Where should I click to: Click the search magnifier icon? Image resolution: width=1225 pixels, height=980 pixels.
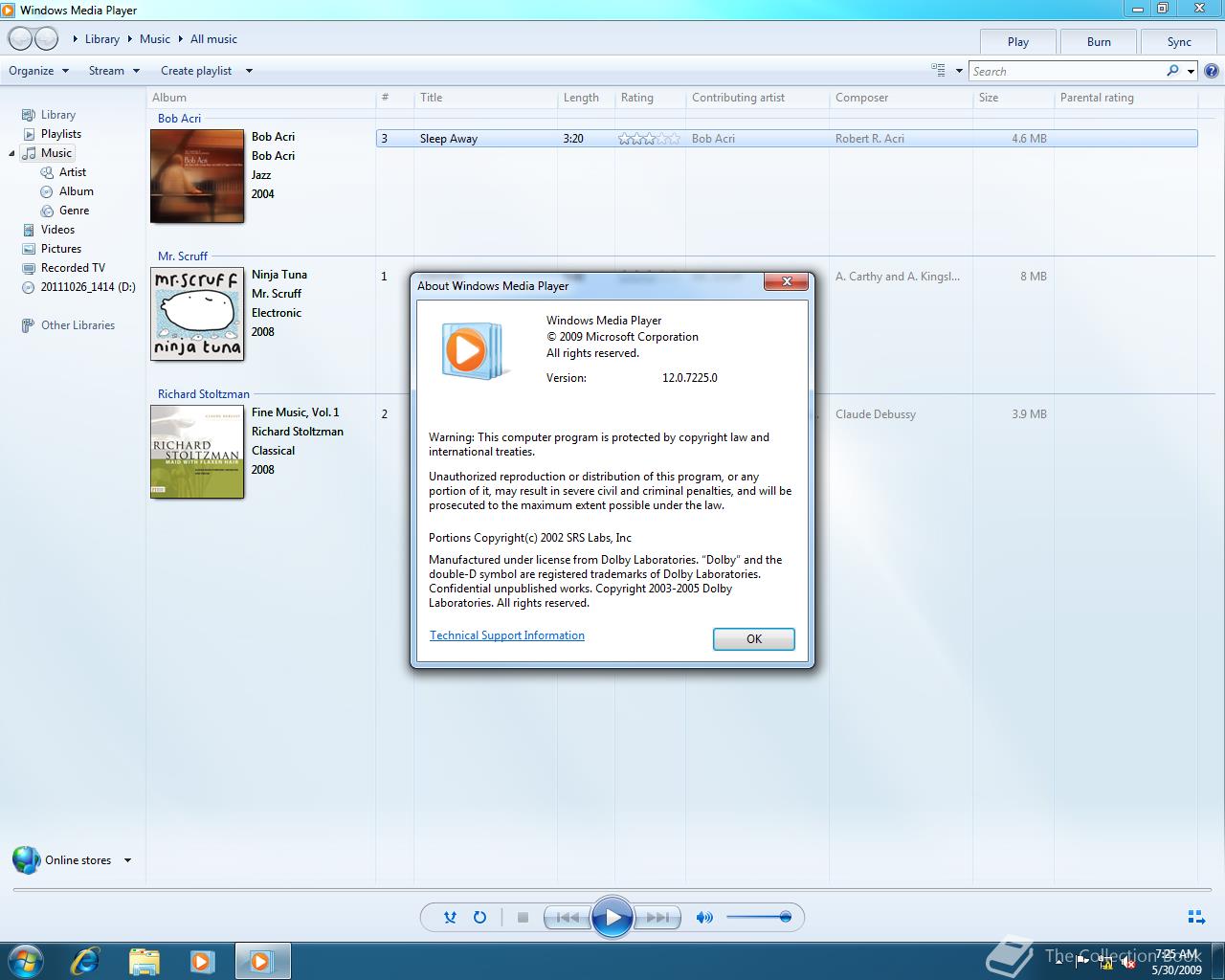pos(1172,71)
